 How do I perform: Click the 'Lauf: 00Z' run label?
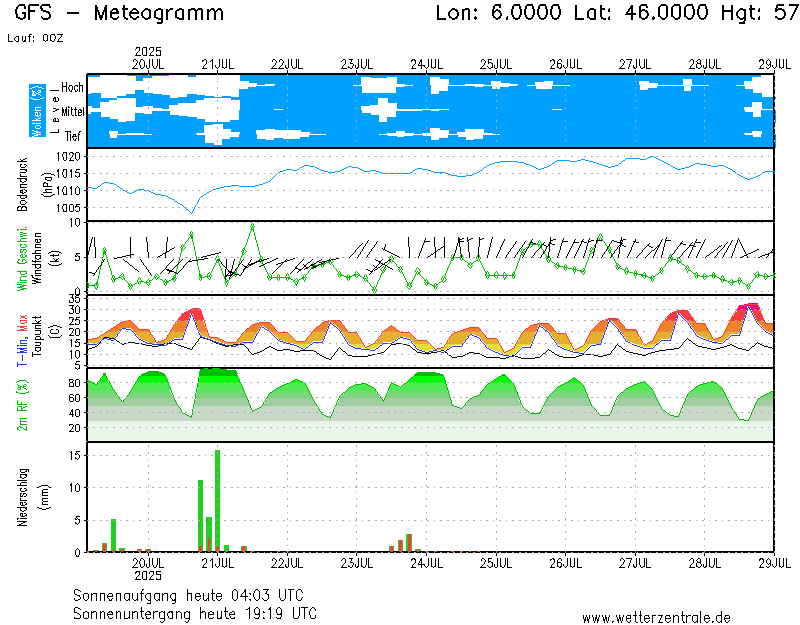click(35, 38)
